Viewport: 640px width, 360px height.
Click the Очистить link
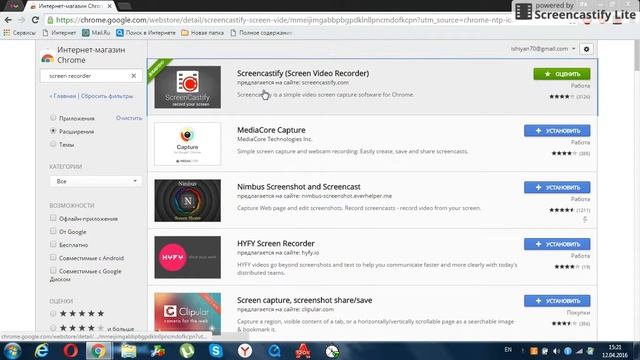pyautogui.click(x=129, y=118)
